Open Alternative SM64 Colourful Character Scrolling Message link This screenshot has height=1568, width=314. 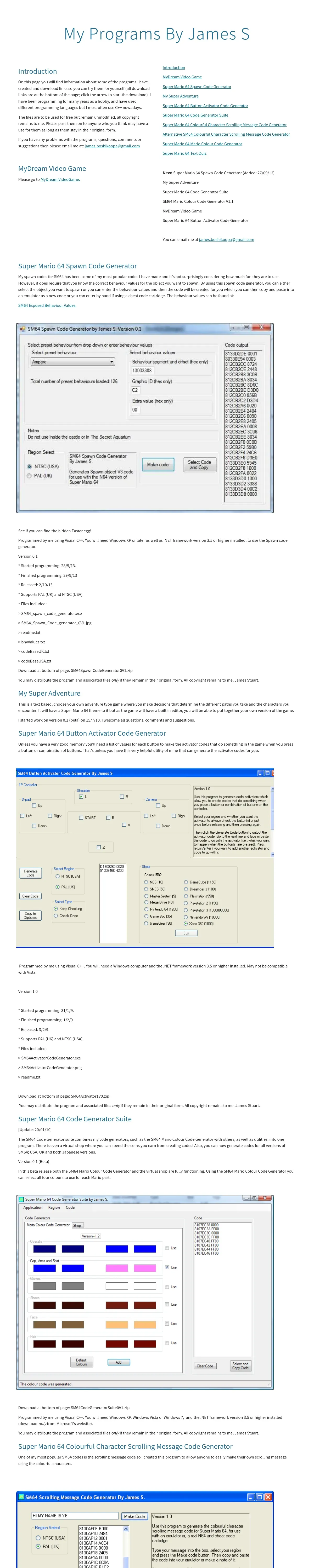pos(226,135)
